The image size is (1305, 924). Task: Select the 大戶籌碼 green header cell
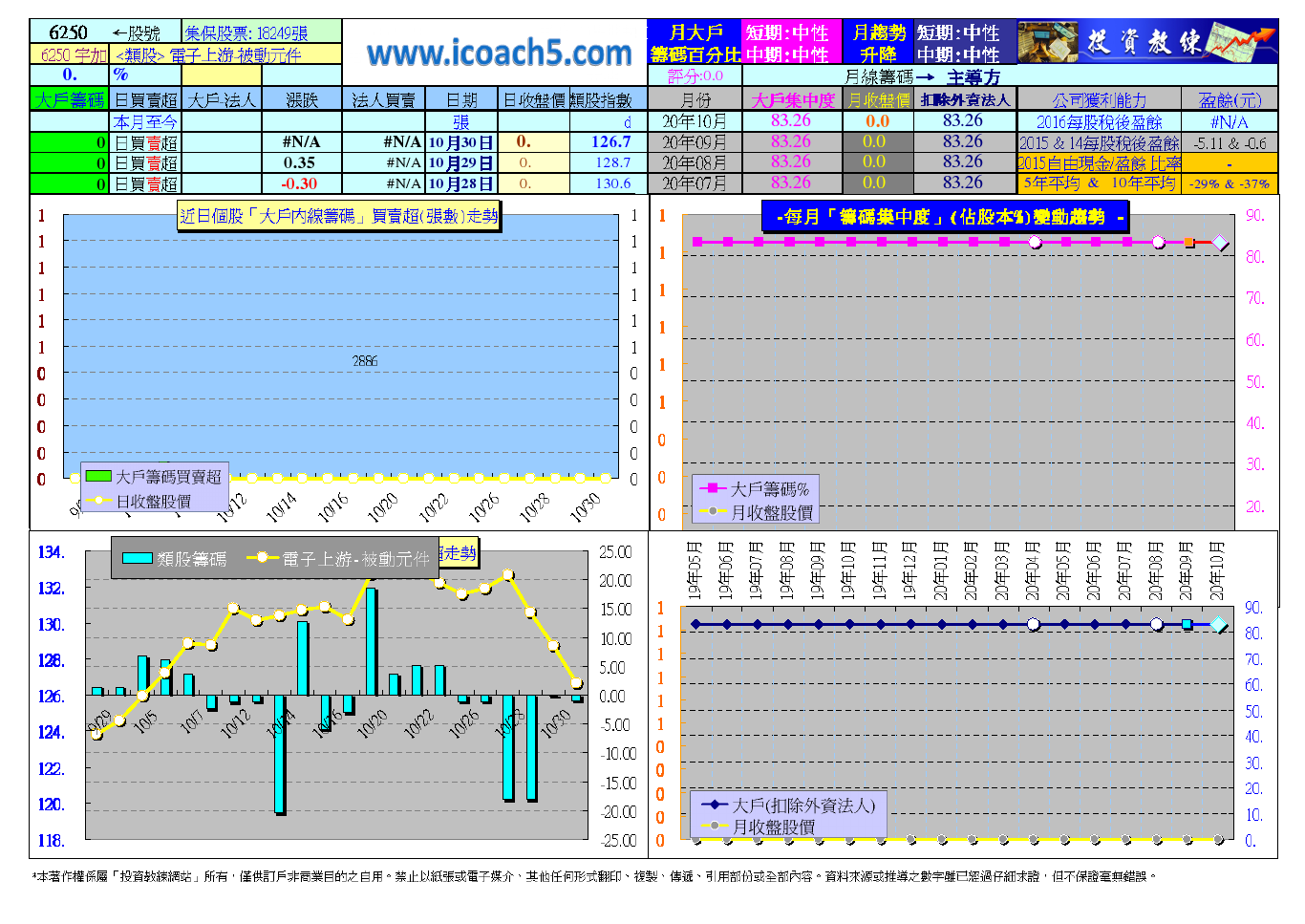pos(70,99)
